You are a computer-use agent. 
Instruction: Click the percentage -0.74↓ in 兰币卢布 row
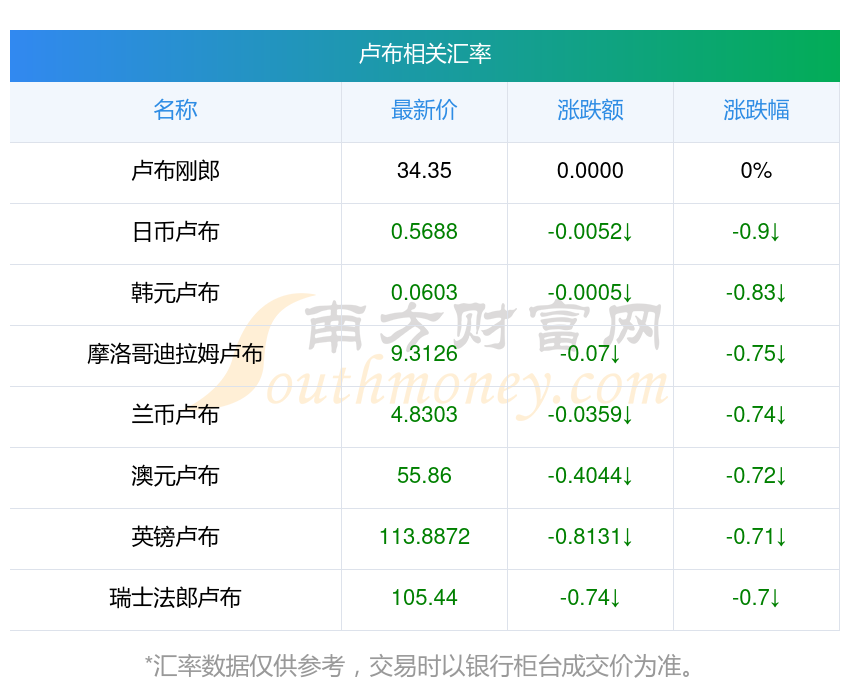[x=756, y=415]
